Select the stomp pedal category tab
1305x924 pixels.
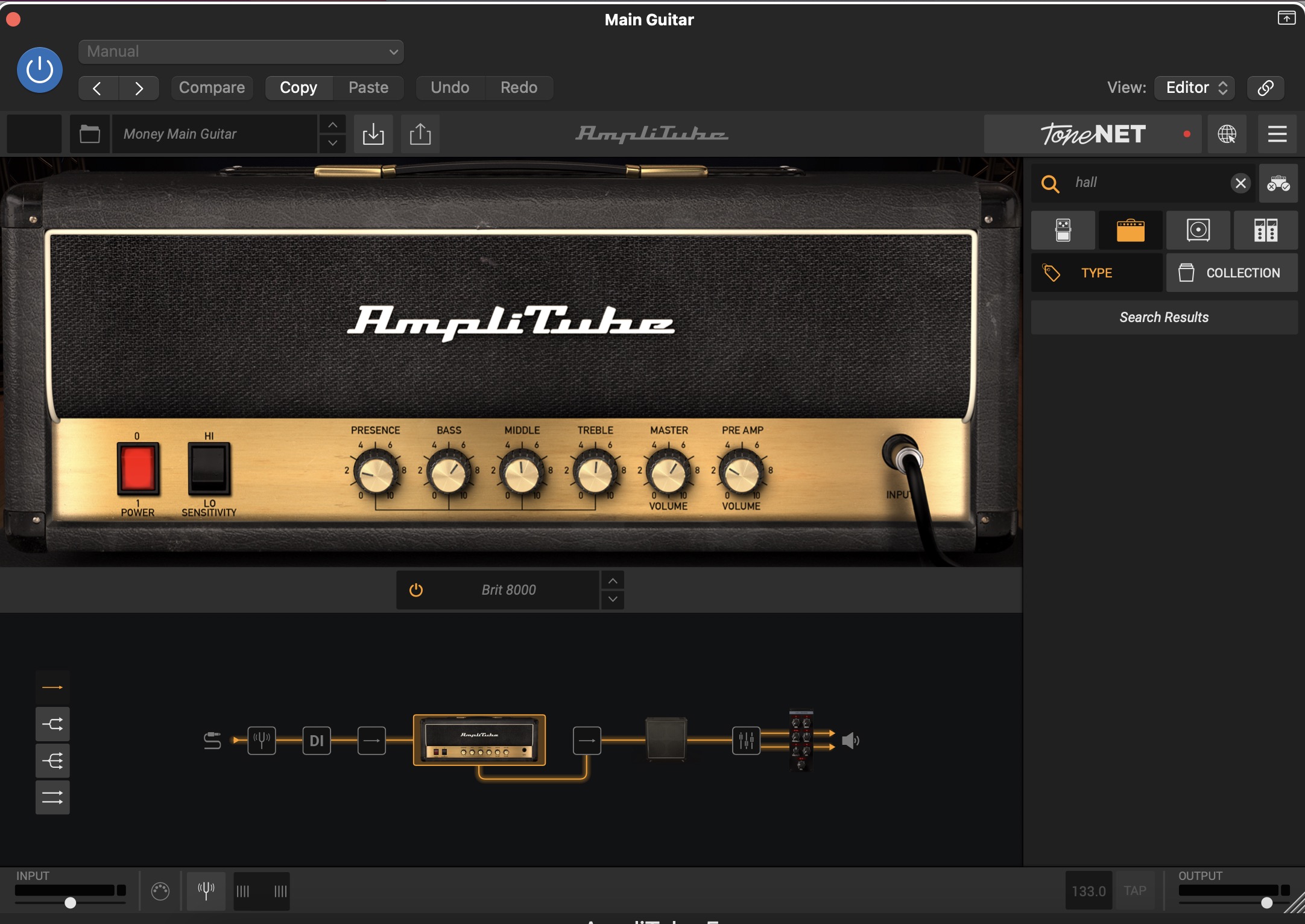coord(1063,230)
